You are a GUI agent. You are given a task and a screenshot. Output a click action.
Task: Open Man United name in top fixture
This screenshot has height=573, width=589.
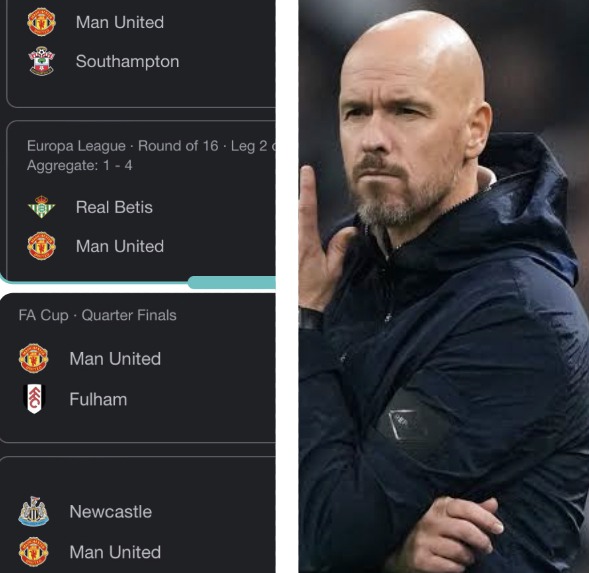120,22
